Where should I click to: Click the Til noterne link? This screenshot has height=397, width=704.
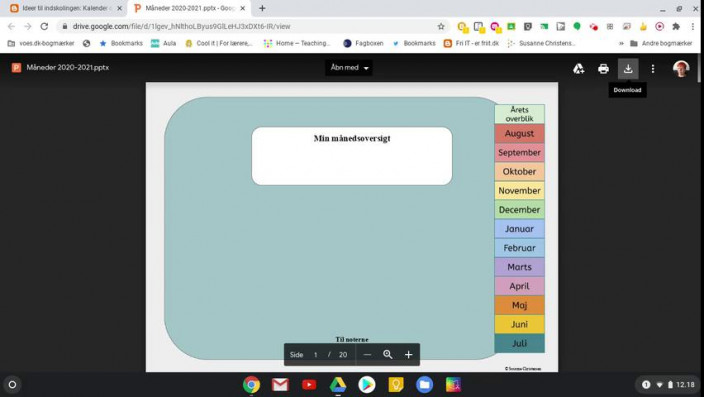[352, 340]
